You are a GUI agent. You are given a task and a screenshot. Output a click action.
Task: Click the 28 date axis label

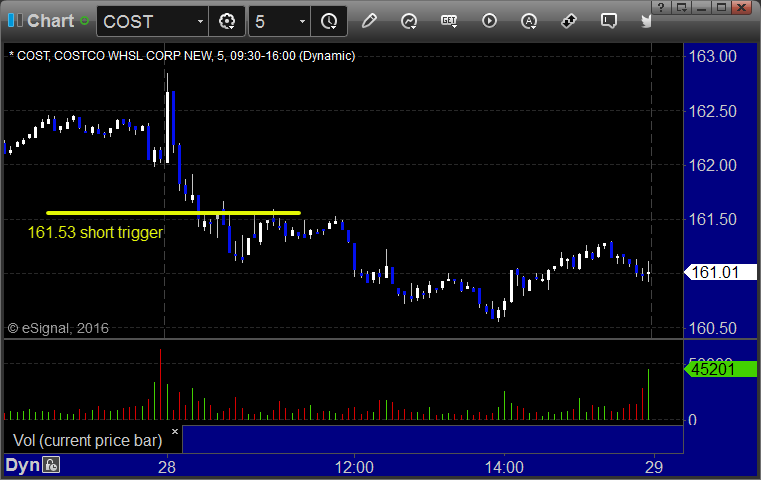tap(167, 467)
